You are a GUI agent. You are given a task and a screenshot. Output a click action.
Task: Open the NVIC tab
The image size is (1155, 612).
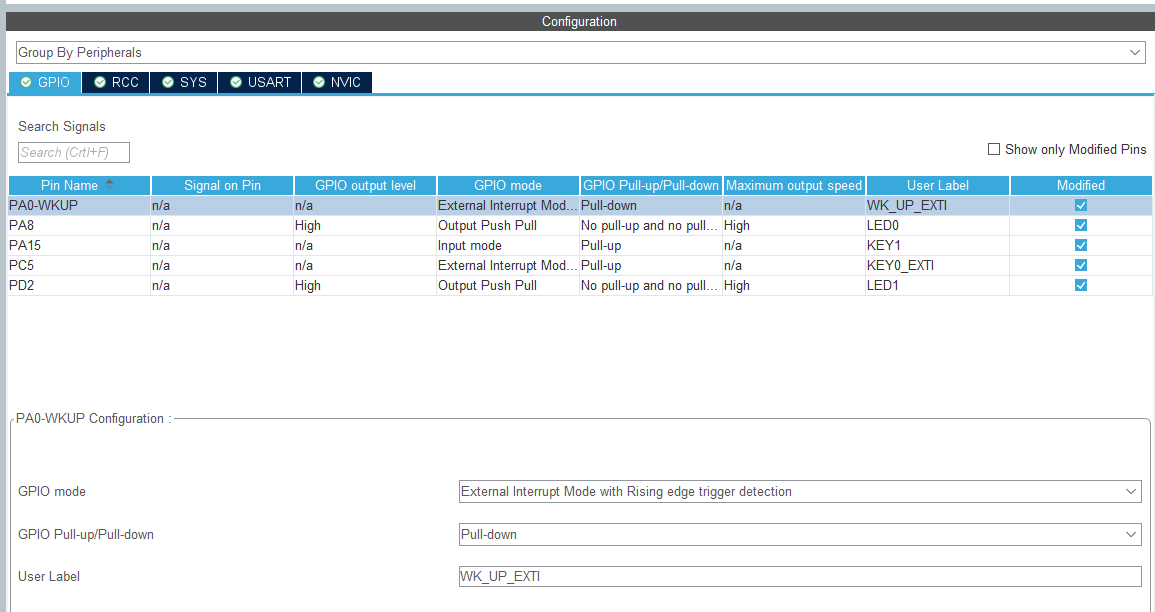337,82
